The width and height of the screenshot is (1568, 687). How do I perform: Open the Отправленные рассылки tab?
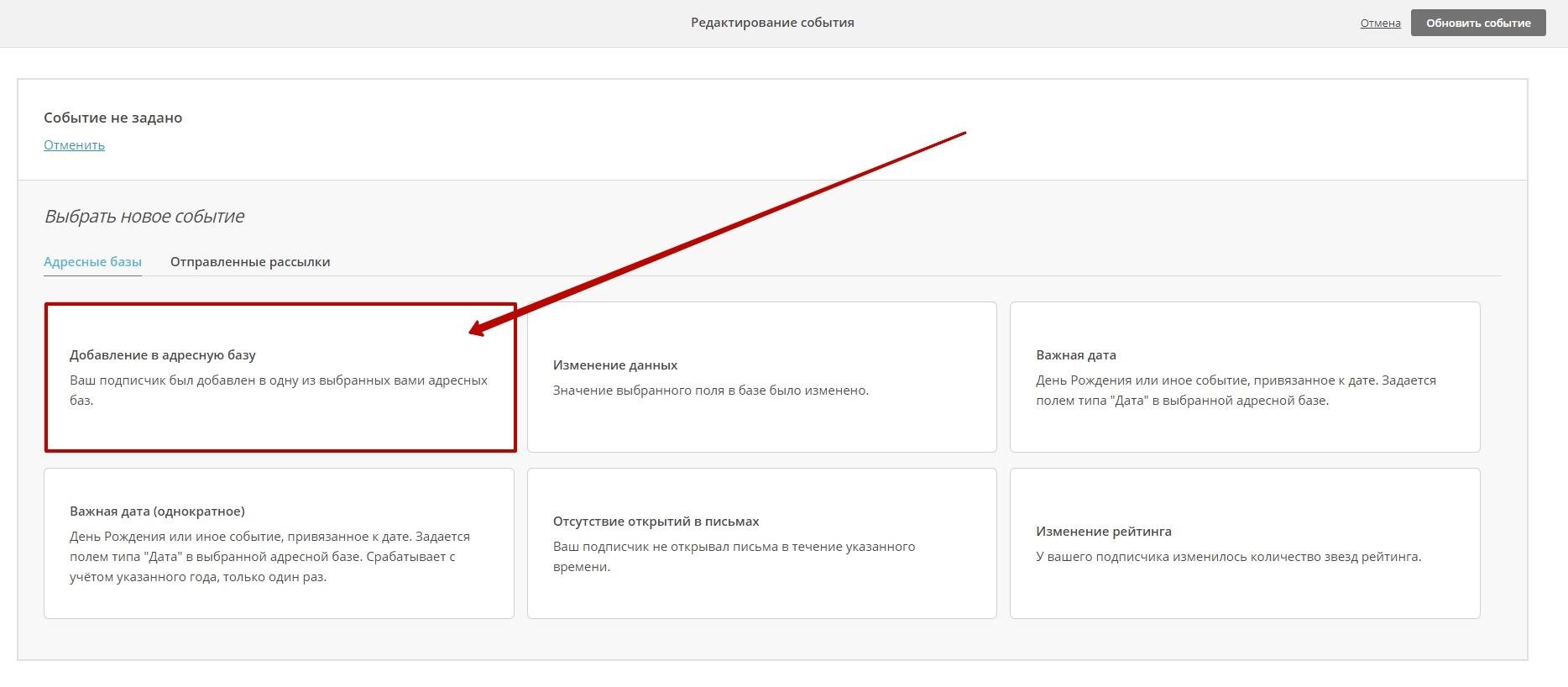(250, 262)
